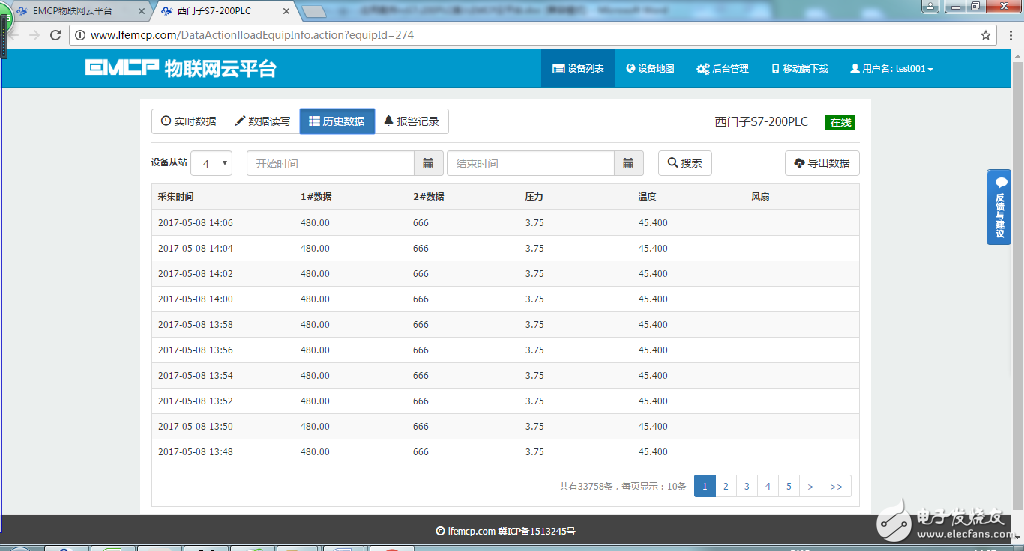The image size is (1024, 551).
Task: Click the 采集时间 column header
Action: tap(175, 197)
